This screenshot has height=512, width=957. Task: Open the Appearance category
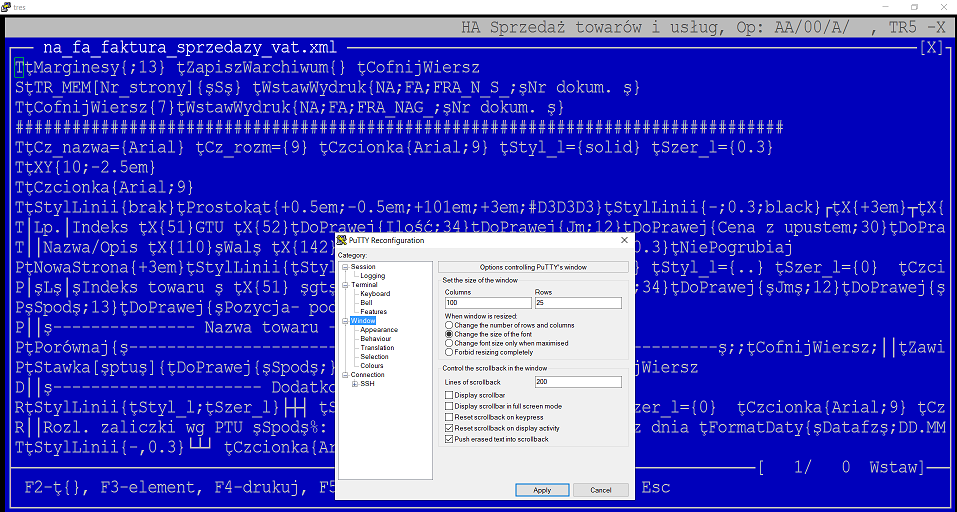click(x=378, y=330)
